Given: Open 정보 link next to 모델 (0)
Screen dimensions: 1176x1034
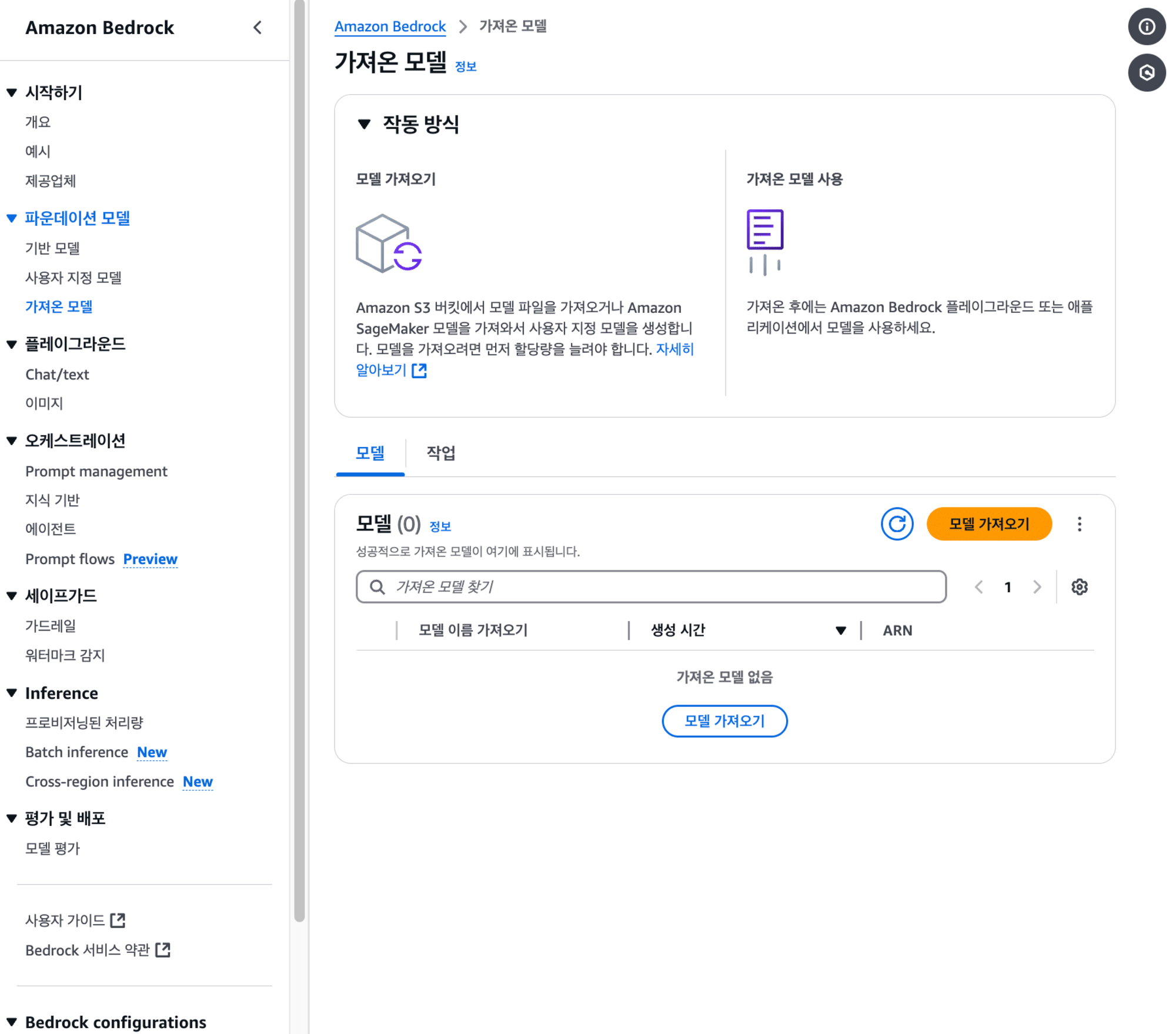Looking at the screenshot, I should [440, 526].
